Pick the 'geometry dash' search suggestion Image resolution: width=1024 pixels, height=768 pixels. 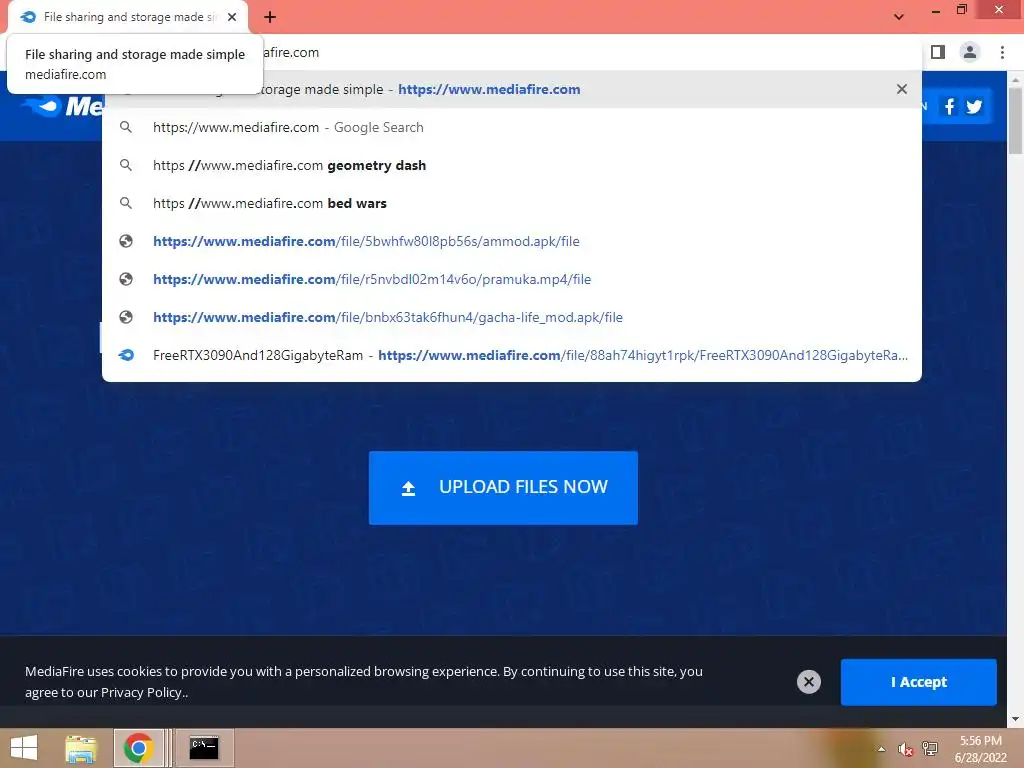coord(512,165)
